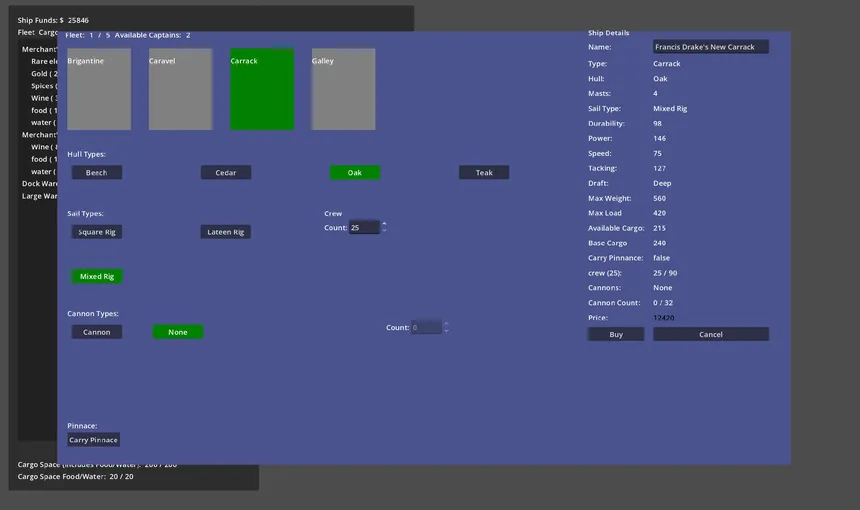The width and height of the screenshot is (860, 510).
Task: Toggle the Carry Pinnace option
Action: 93,440
